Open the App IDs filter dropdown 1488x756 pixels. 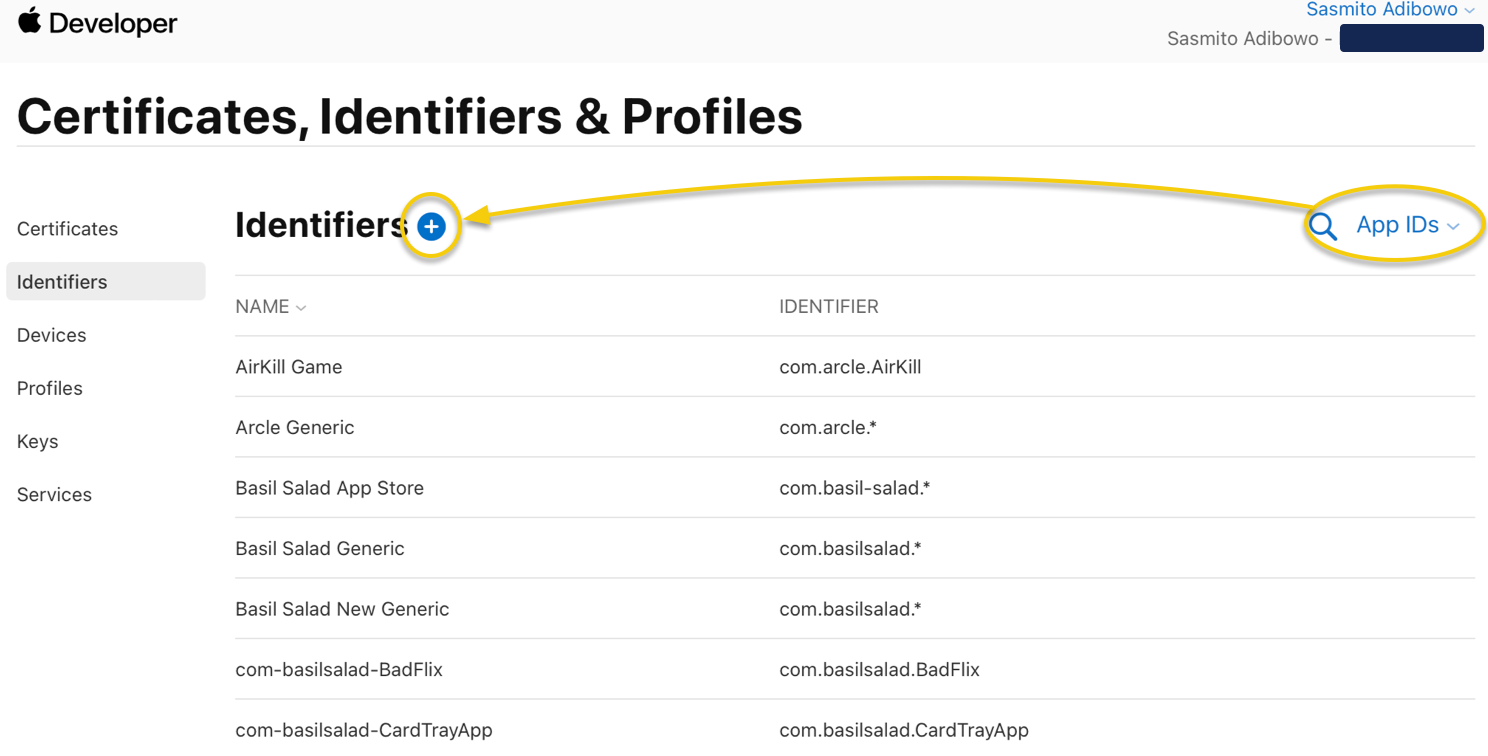tap(1407, 226)
